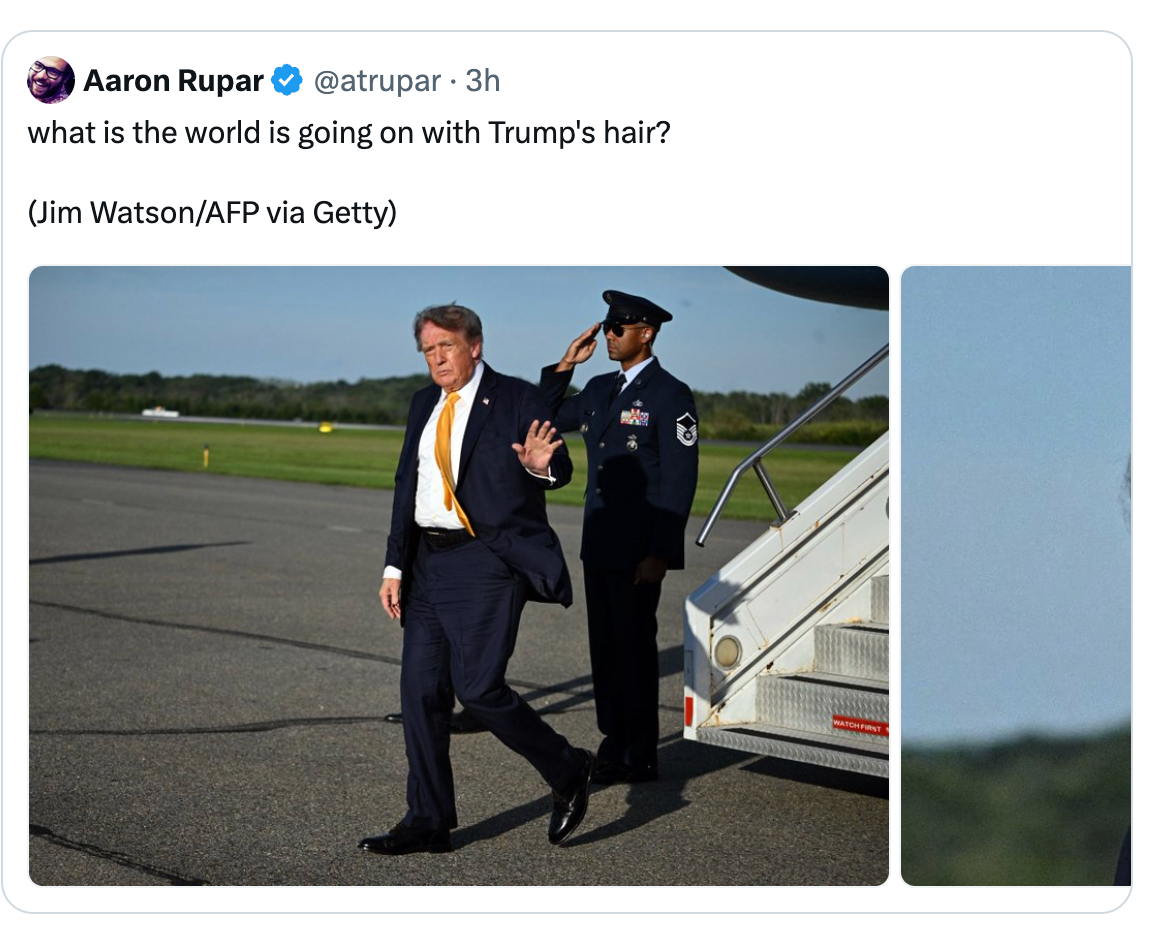Open the tarmac photo of two men
The width and height of the screenshot is (1152, 940).
[459, 575]
